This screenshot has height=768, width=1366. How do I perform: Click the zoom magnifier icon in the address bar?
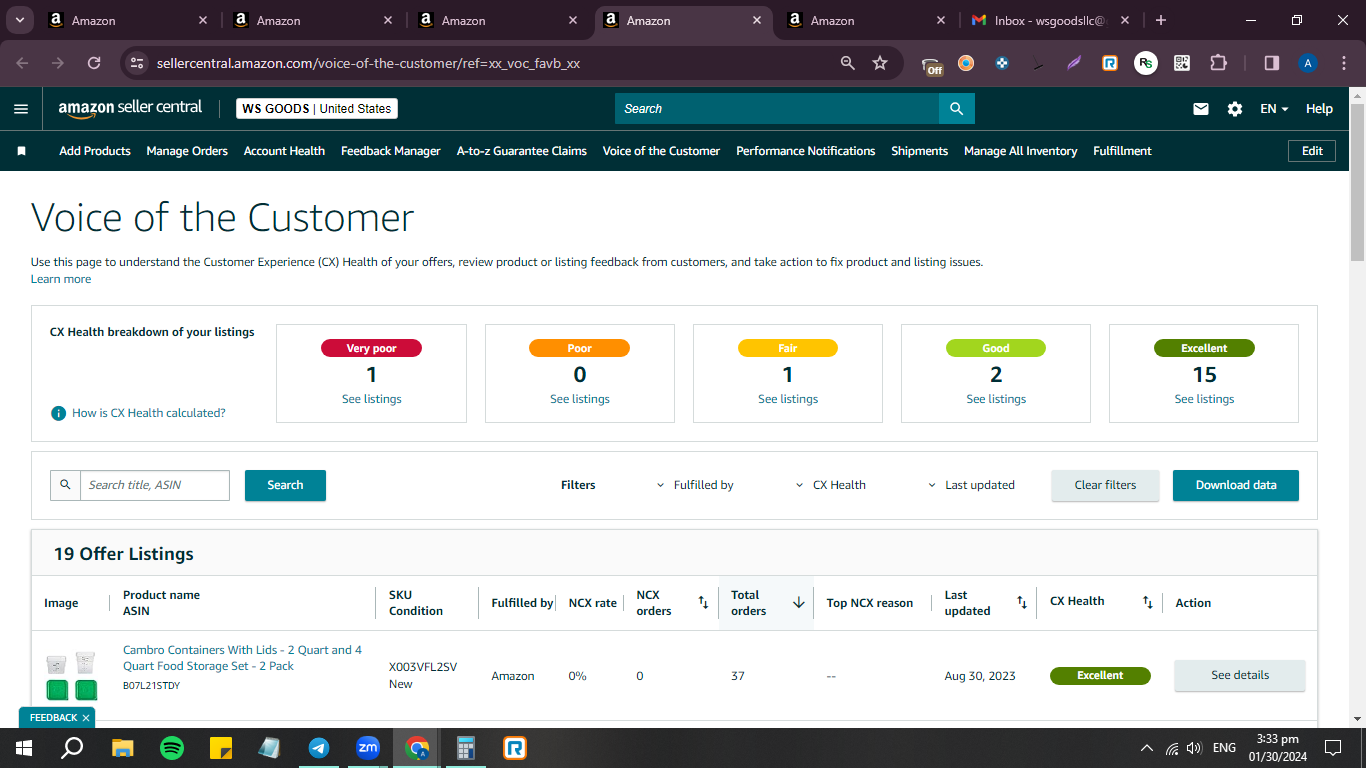tap(848, 63)
